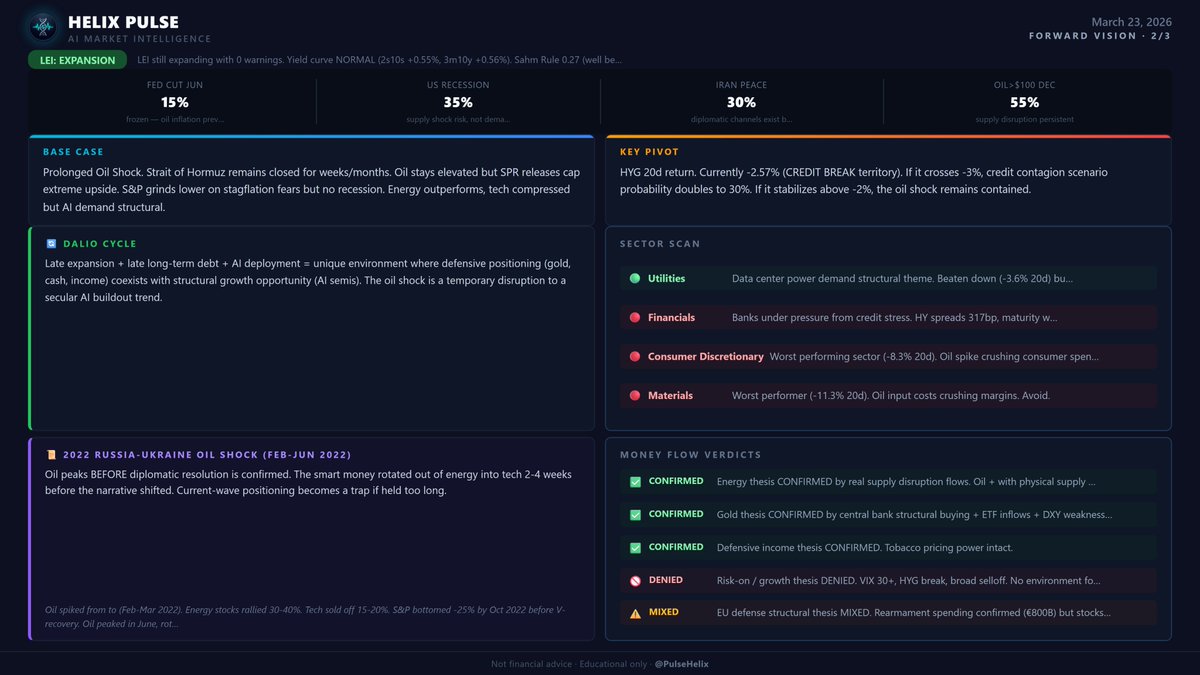Viewport: 1200px width, 675px height.
Task: Click the 'EU defense structural thesis MIXED' text
Action: point(913,612)
